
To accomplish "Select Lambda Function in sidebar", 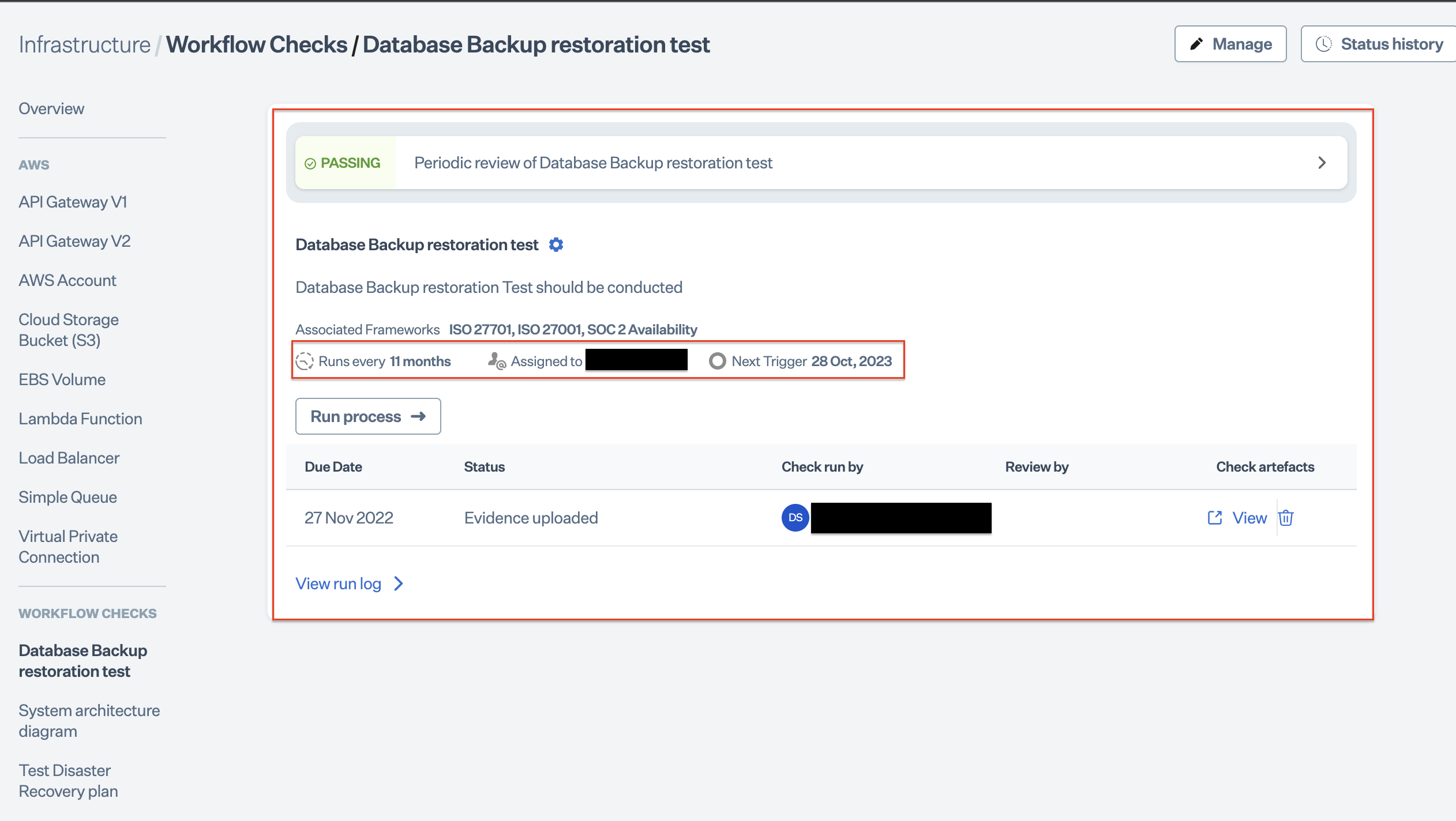I will click(x=80, y=419).
